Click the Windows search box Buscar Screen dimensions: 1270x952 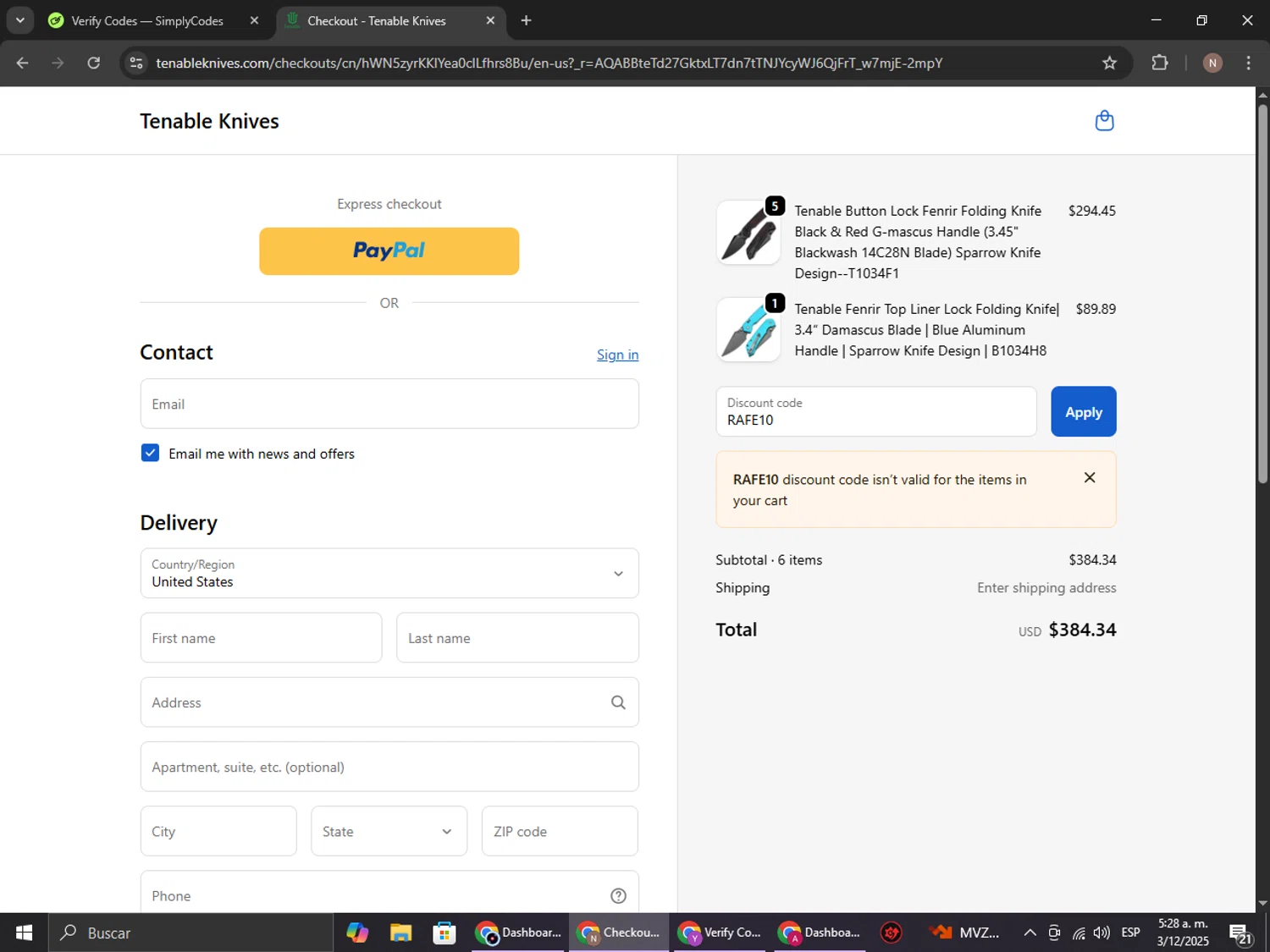[190, 933]
